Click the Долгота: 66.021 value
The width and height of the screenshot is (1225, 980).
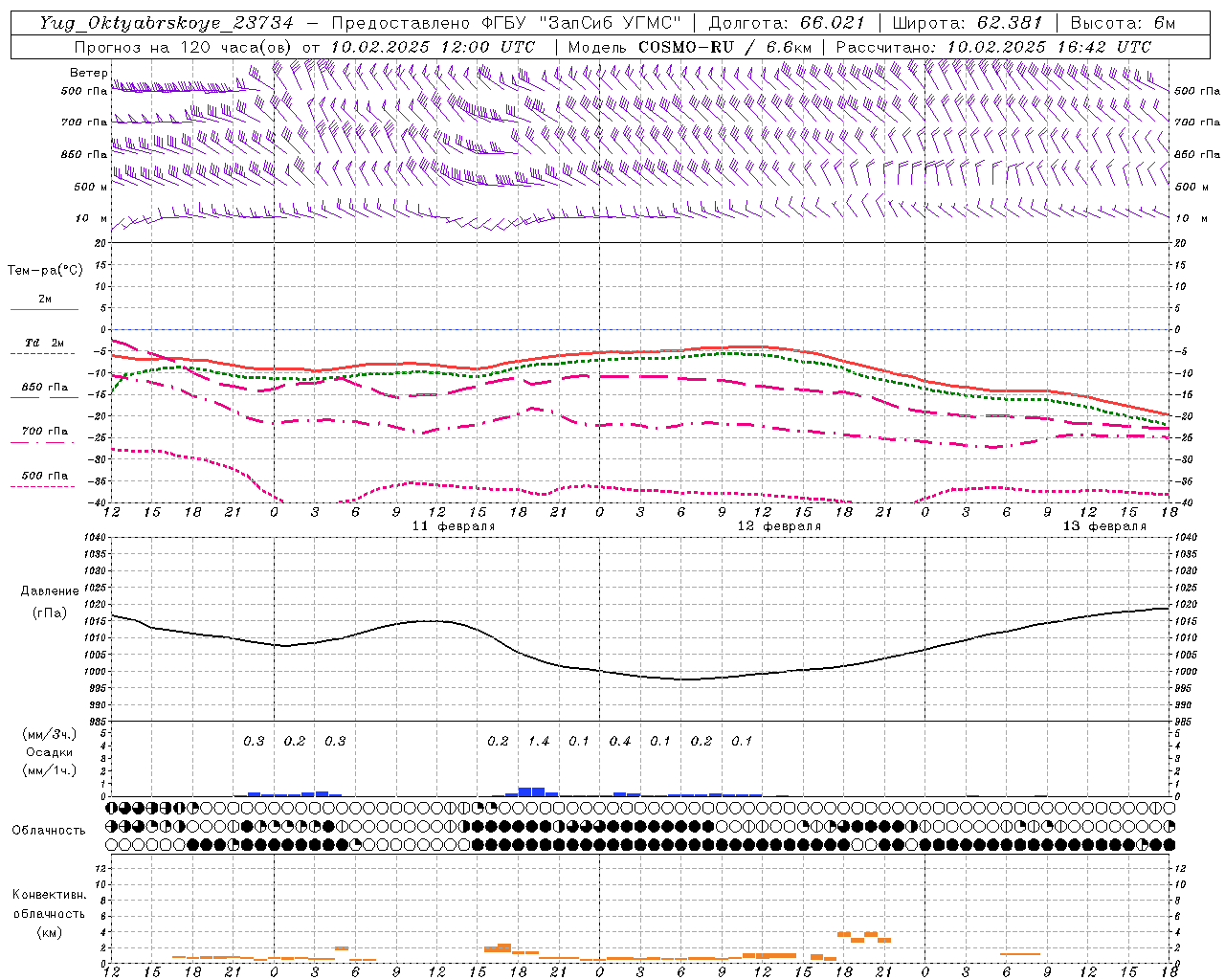787,23
